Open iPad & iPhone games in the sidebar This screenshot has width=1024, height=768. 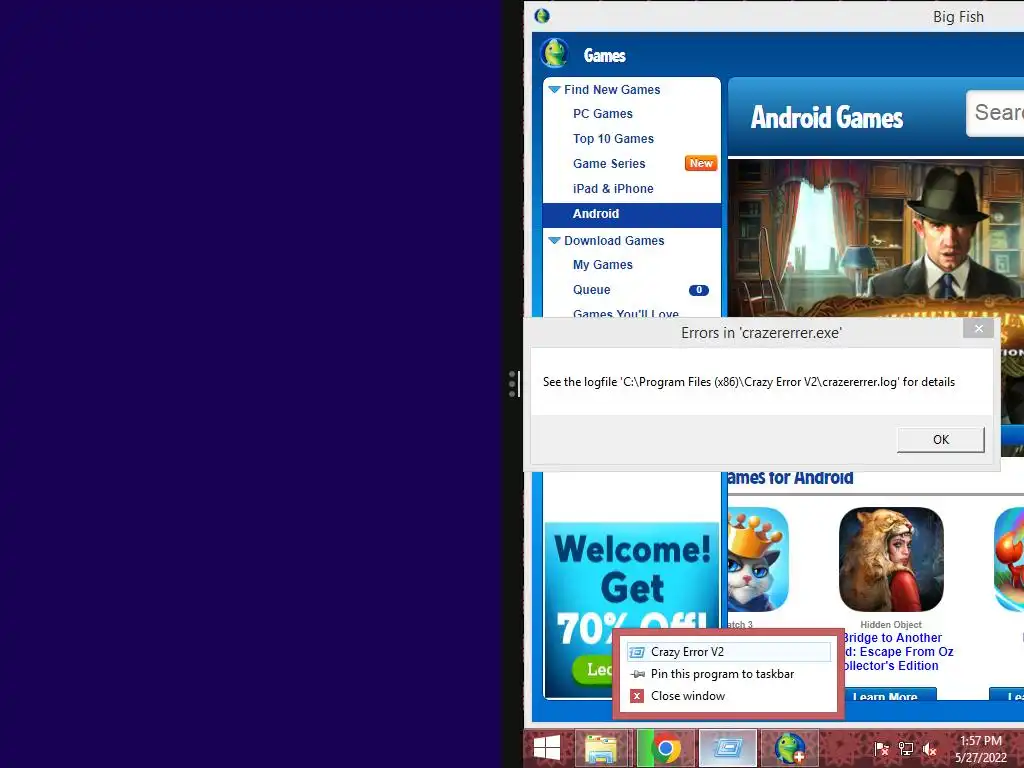(613, 189)
